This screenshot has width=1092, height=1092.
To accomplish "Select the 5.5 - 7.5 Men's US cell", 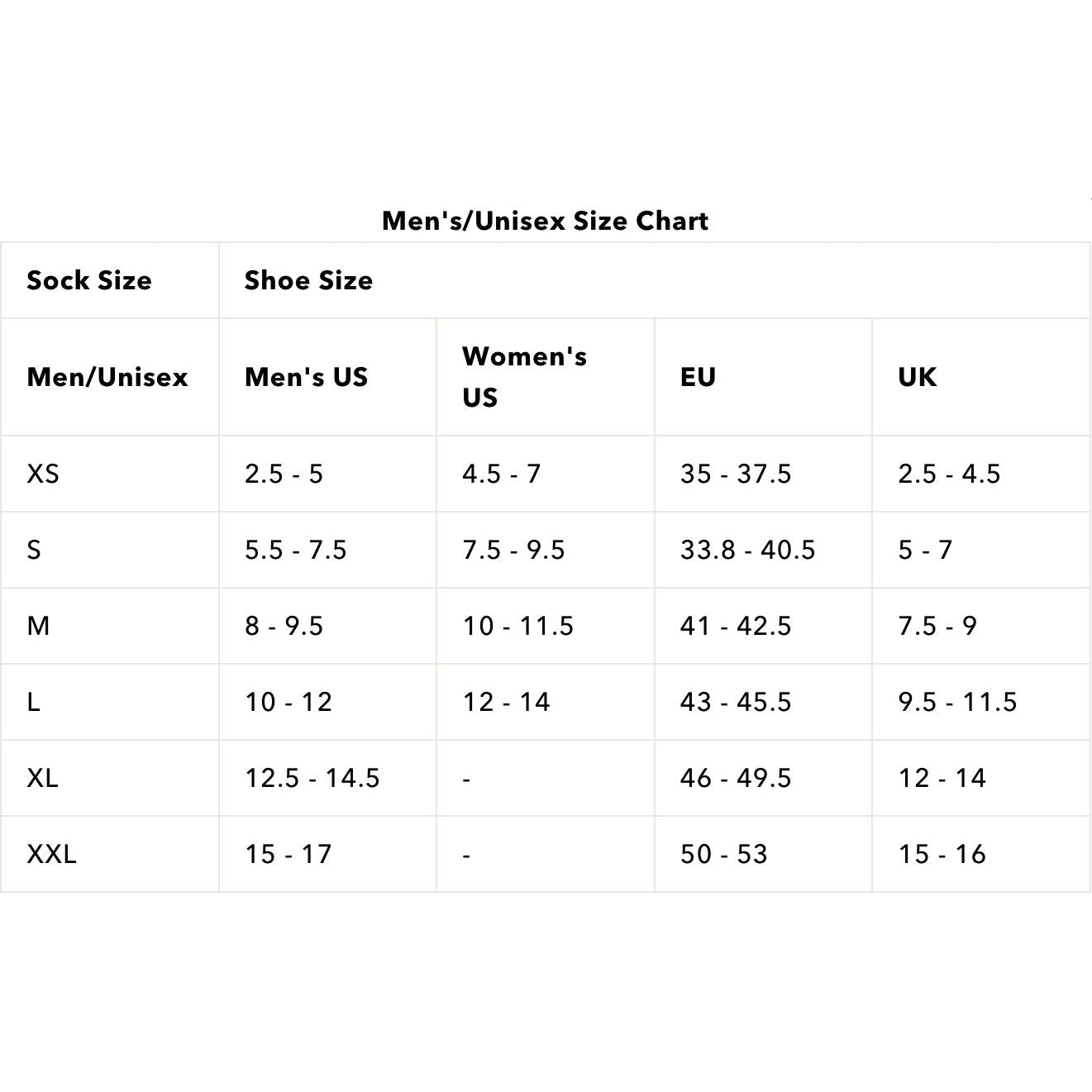I will pyautogui.click(x=295, y=550).
